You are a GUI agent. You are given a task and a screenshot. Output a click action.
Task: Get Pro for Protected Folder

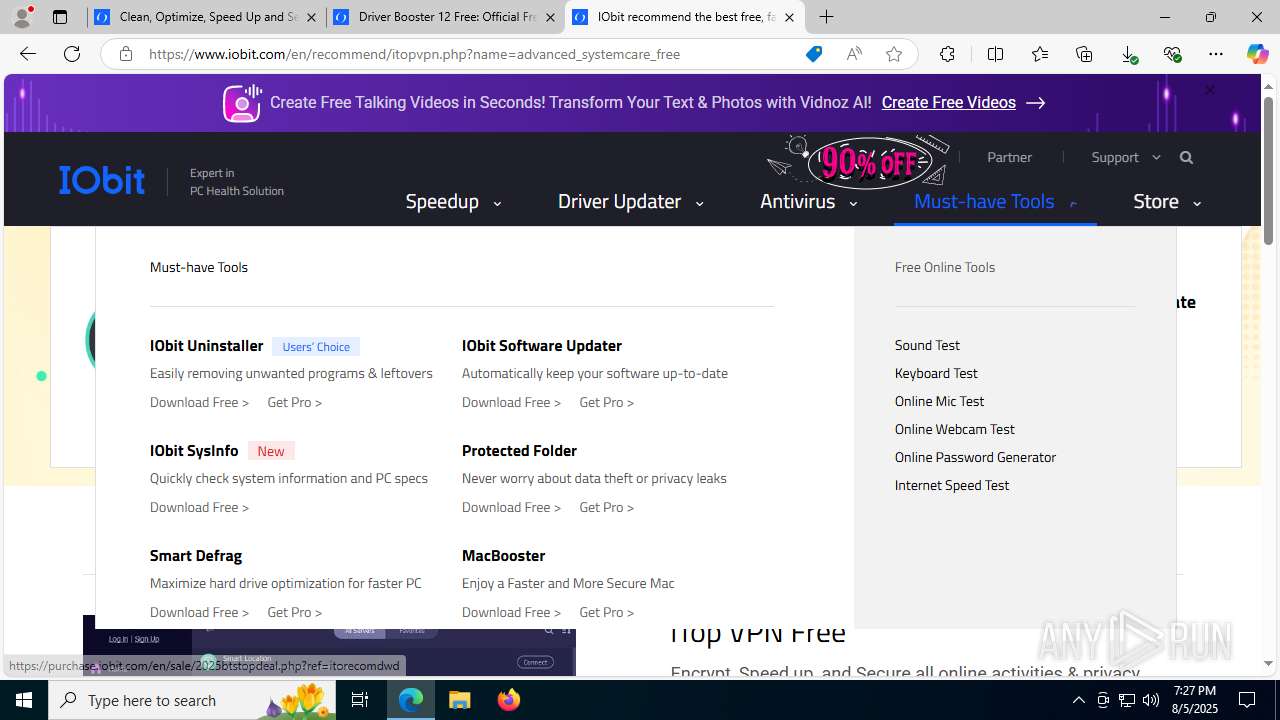pos(607,507)
